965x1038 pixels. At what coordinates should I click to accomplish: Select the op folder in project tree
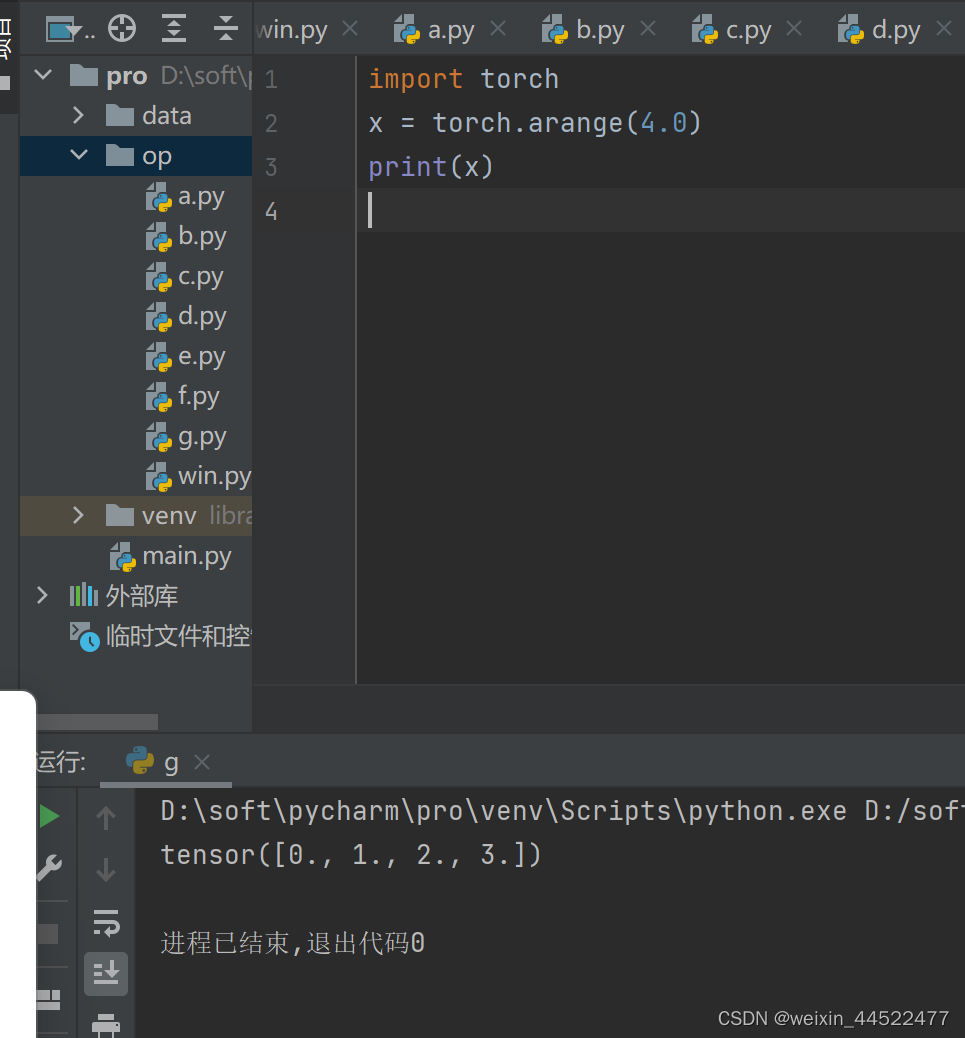[138, 156]
